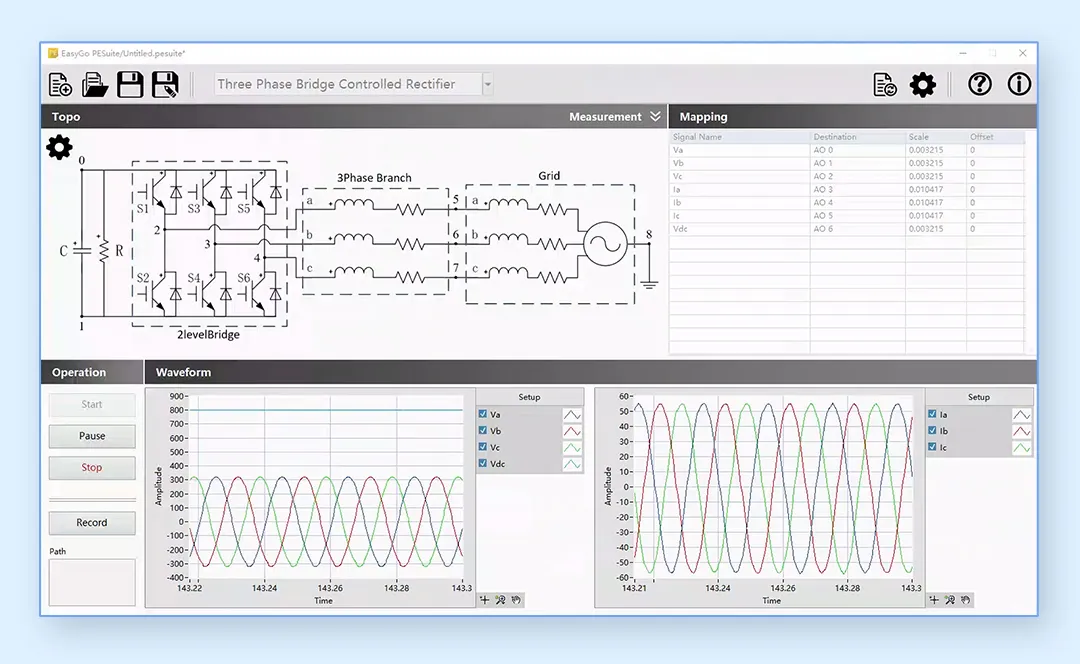Click the Ia line color swatch
The width and height of the screenshot is (1080, 664).
point(1022,415)
